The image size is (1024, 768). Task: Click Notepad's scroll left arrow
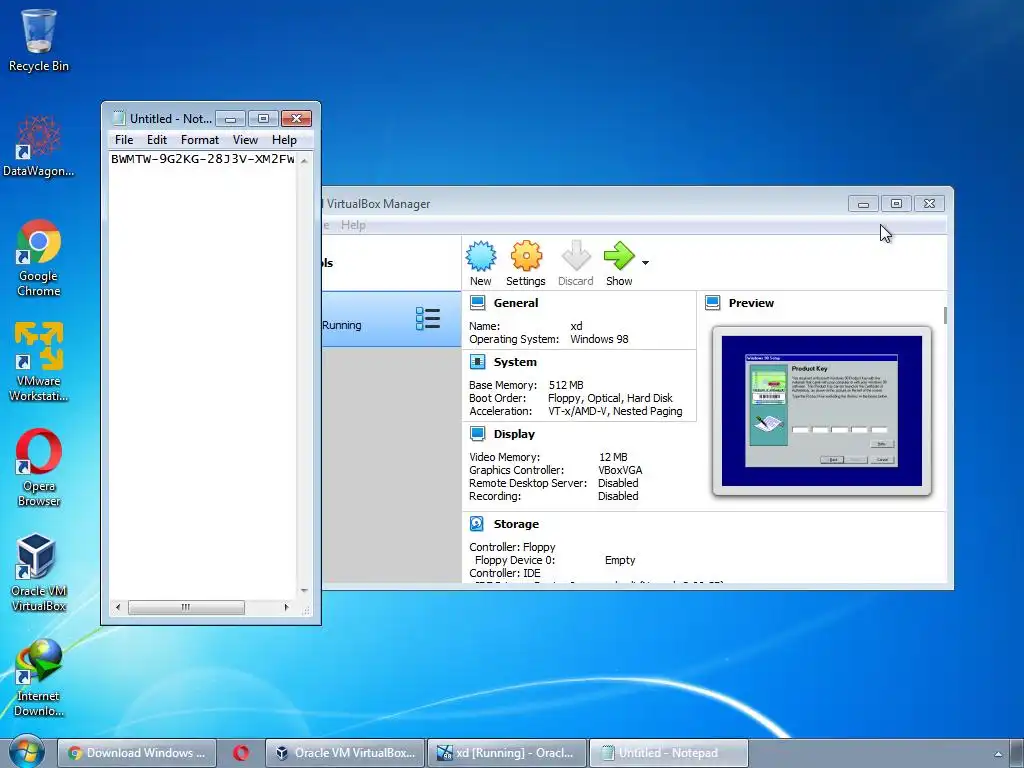118,607
